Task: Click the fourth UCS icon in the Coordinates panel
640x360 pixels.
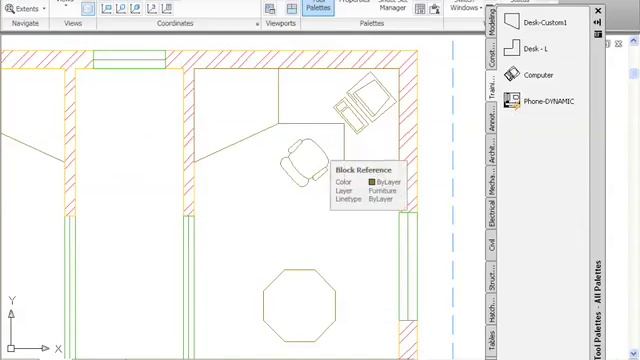Action: 151,9
